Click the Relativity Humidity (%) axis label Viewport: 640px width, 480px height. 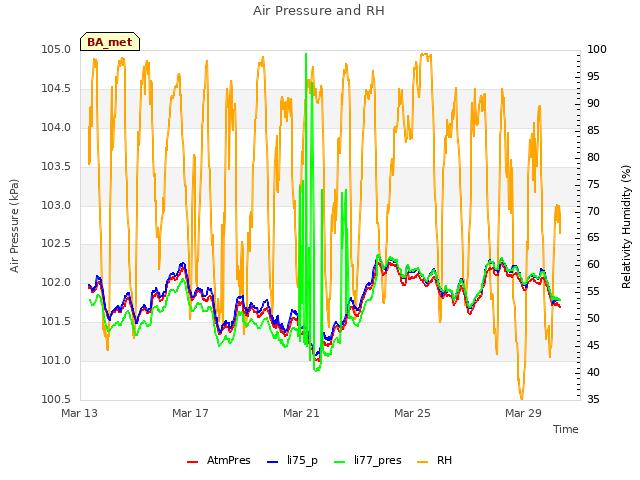click(626, 227)
